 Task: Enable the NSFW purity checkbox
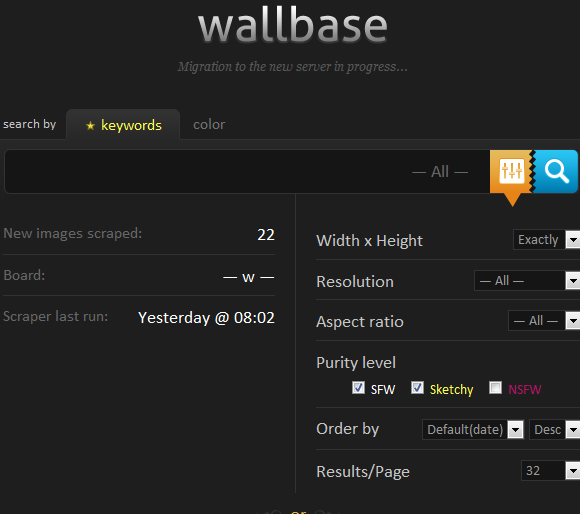[495, 388]
